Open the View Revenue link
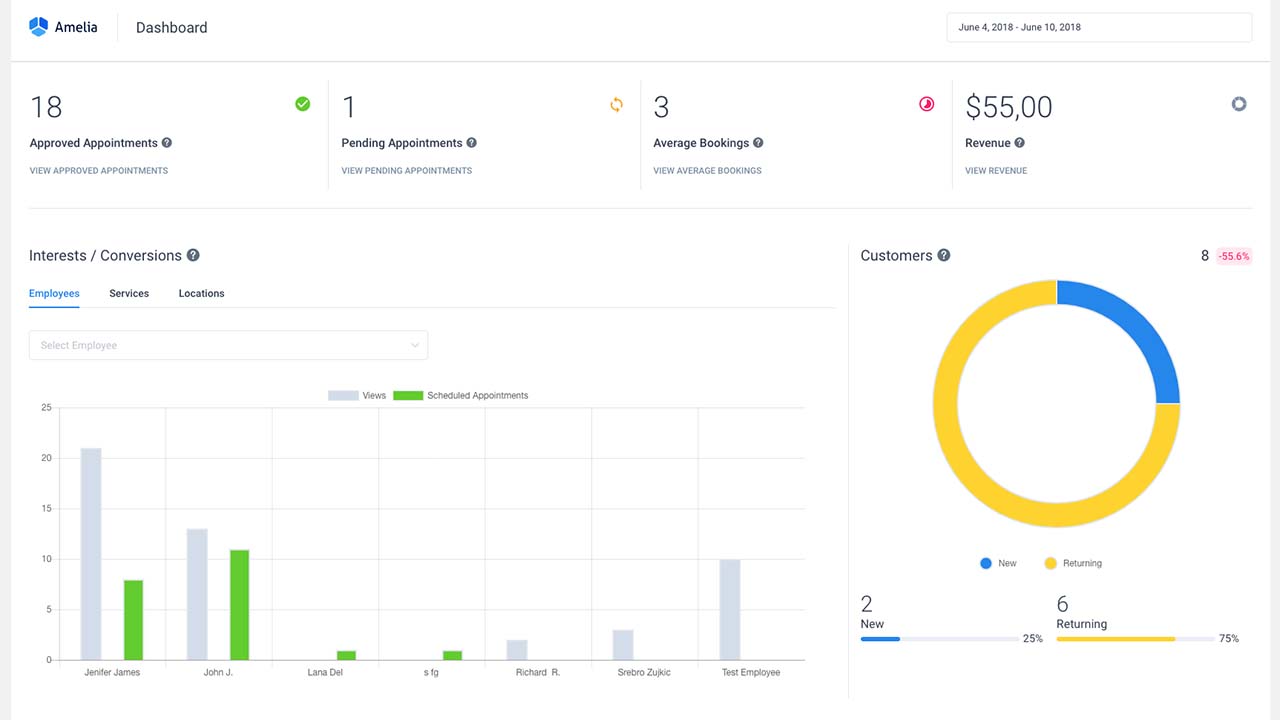The width and height of the screenshot is (1280, 720). click(996, 171)
